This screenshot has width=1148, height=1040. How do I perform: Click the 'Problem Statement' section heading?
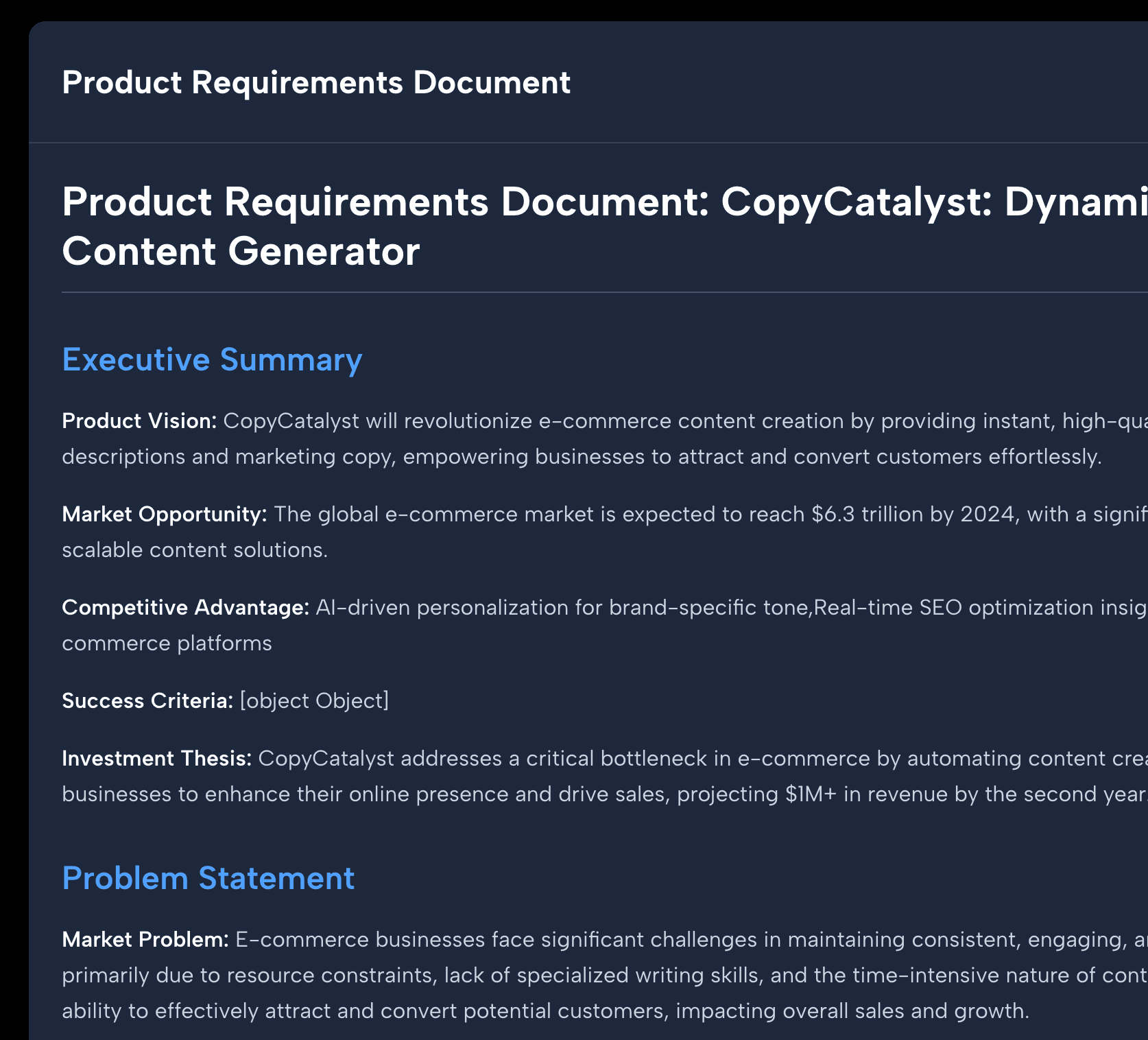[x=208, y=878]
